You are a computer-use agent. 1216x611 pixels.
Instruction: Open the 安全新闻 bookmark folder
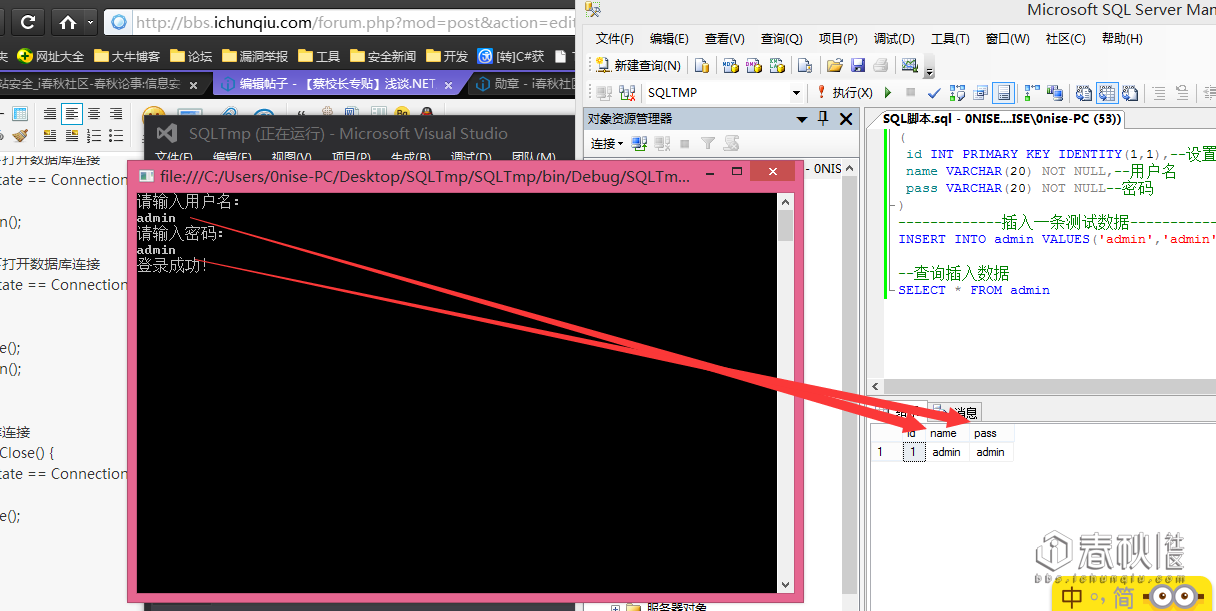click(383, 56)
